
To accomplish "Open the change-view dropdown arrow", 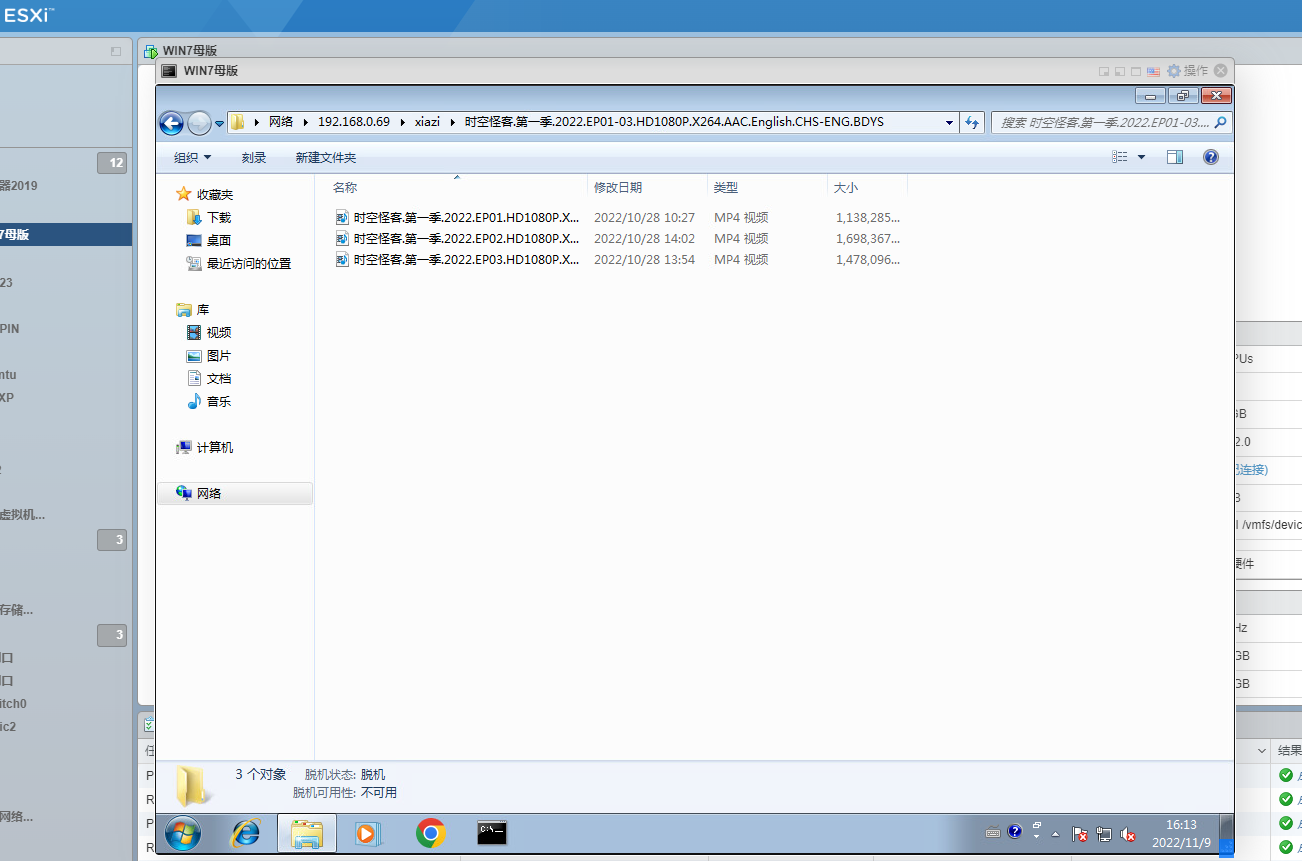I will pyautogui.click(x=1140, y=157).
